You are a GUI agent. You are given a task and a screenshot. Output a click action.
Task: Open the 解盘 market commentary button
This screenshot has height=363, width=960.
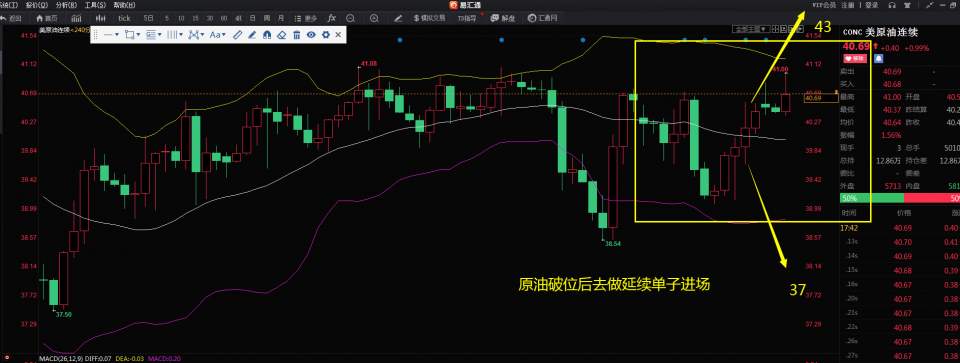click(504, 18)
